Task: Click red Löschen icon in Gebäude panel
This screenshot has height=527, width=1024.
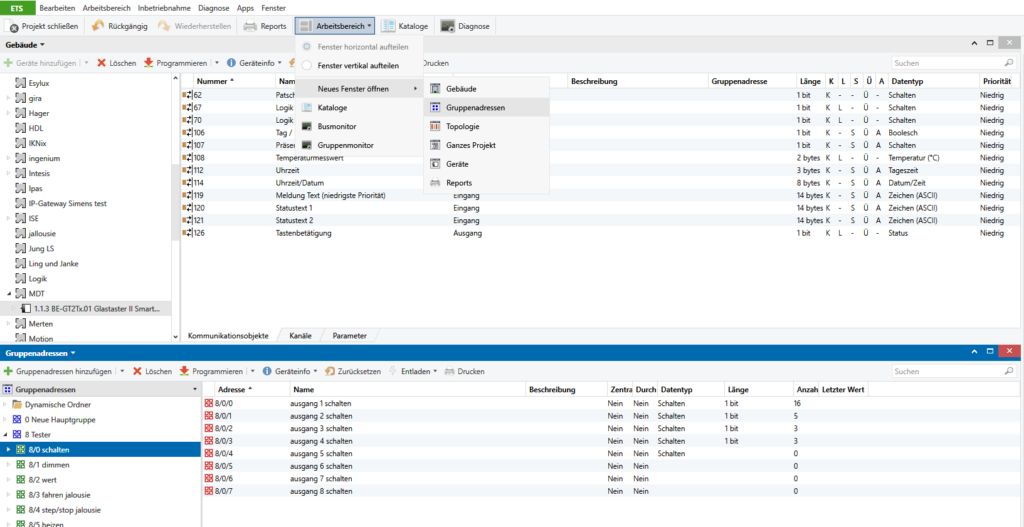Action: click(x=102, y=63)
